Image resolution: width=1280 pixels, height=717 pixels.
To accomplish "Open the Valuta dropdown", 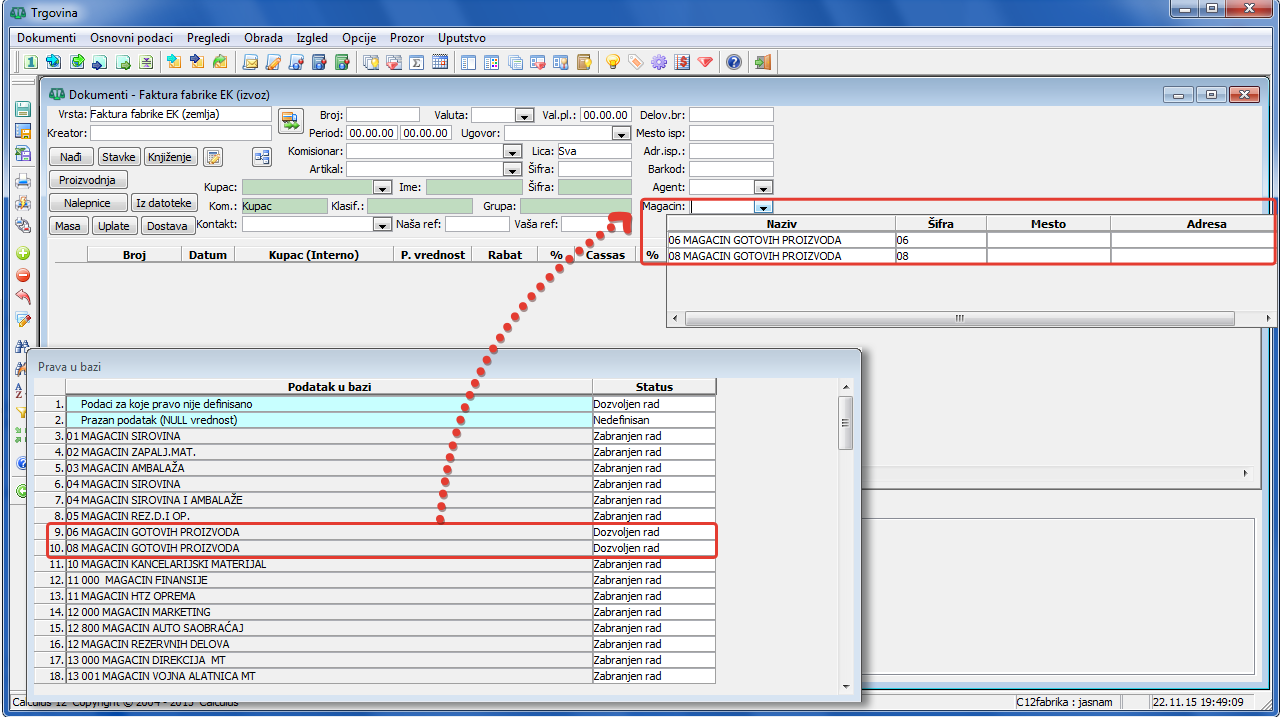I will (524, 115).
